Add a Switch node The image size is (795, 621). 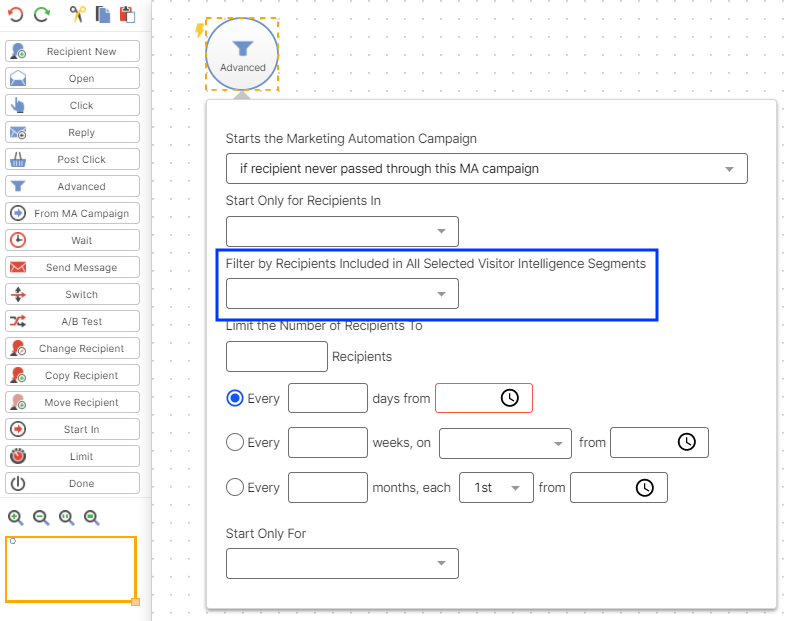coord(73,294)
